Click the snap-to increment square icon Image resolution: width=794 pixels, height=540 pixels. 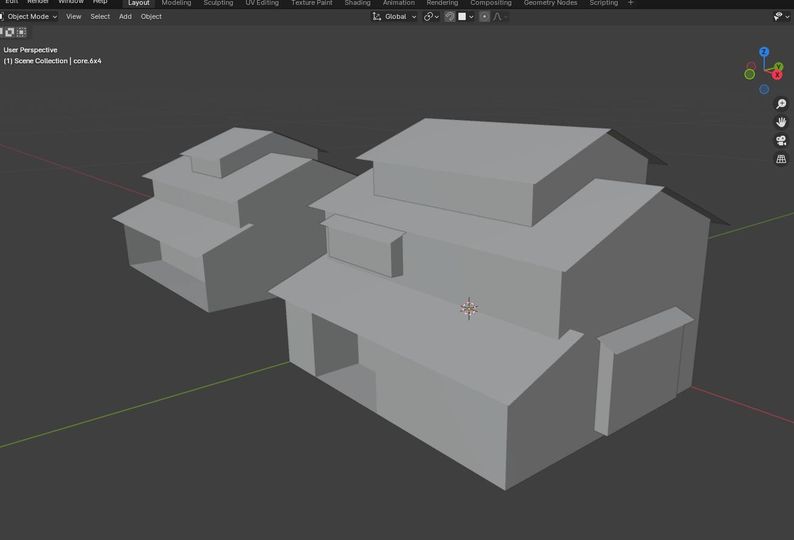coord(462,17)
